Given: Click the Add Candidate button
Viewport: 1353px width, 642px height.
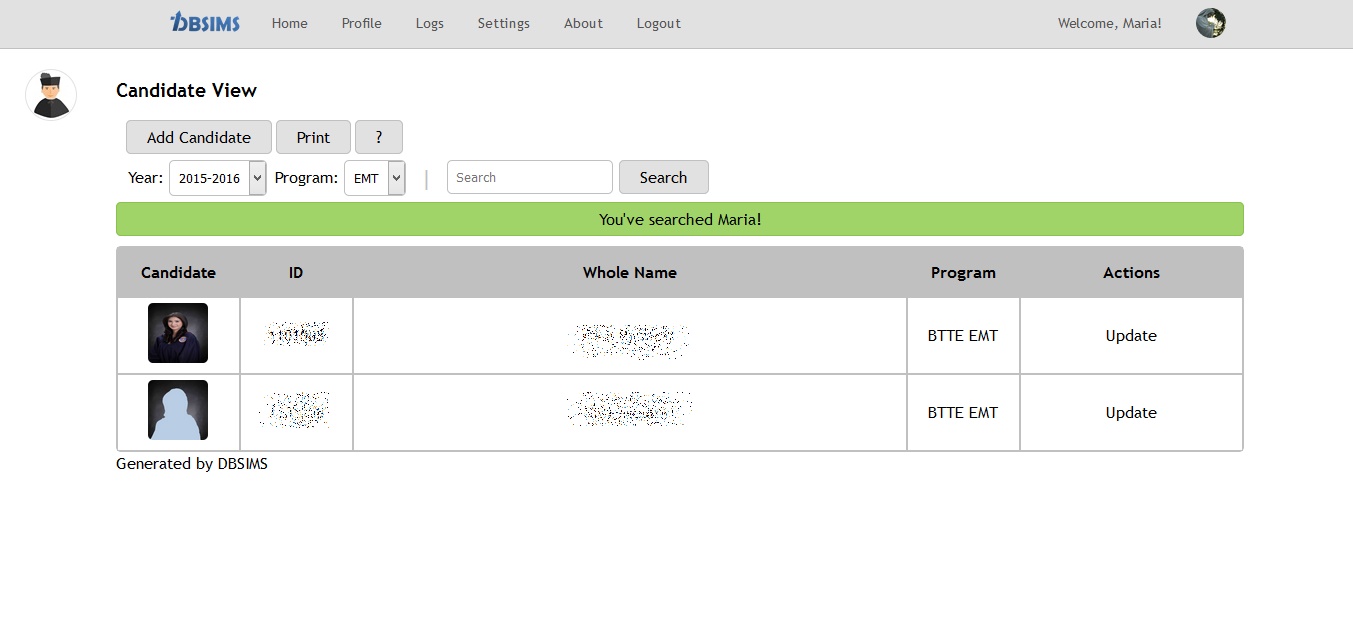Looking at the screenshot, I should point(197,137).
